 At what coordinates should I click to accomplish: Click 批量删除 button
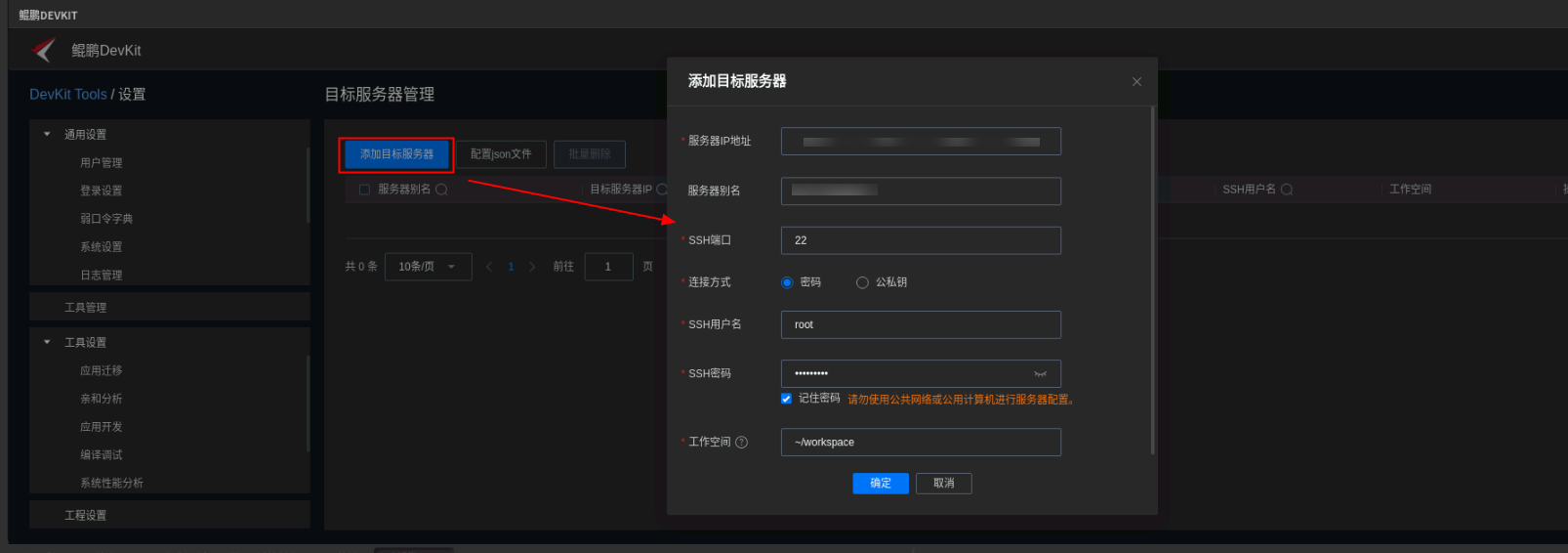590,154
